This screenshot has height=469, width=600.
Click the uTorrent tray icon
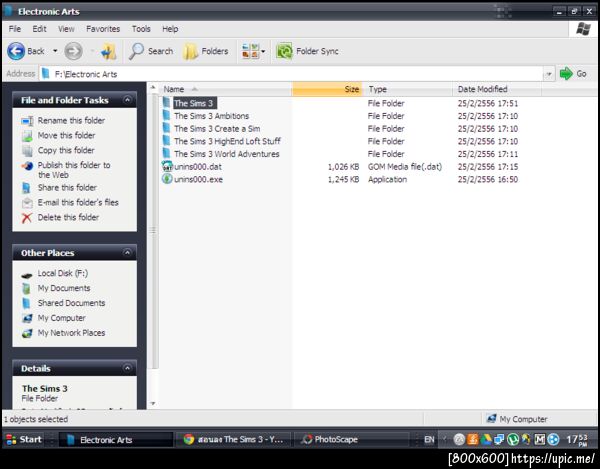(x=513, y=440)
